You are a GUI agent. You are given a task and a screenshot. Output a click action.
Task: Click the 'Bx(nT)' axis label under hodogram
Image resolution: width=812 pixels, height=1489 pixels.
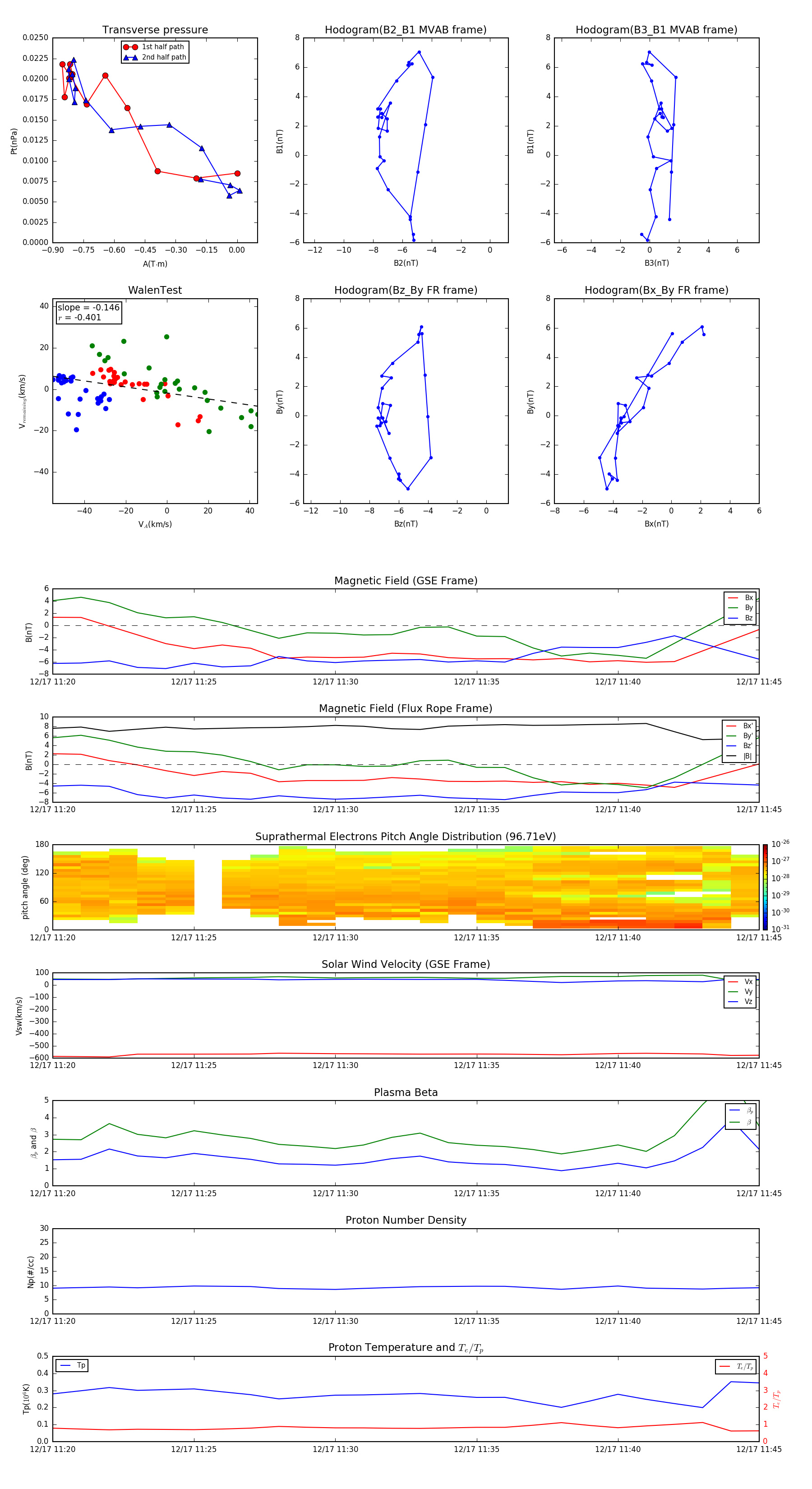click(x=656, y=524)
